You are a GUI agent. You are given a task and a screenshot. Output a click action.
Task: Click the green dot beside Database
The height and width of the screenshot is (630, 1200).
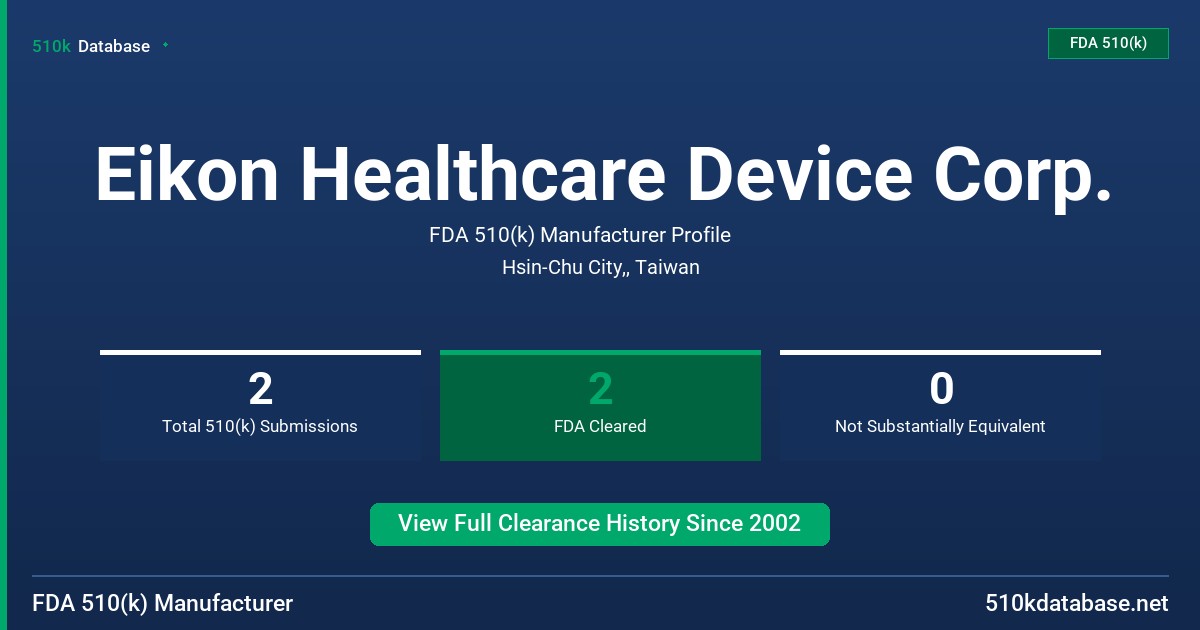pyautogui.click(x=165, y=45)
